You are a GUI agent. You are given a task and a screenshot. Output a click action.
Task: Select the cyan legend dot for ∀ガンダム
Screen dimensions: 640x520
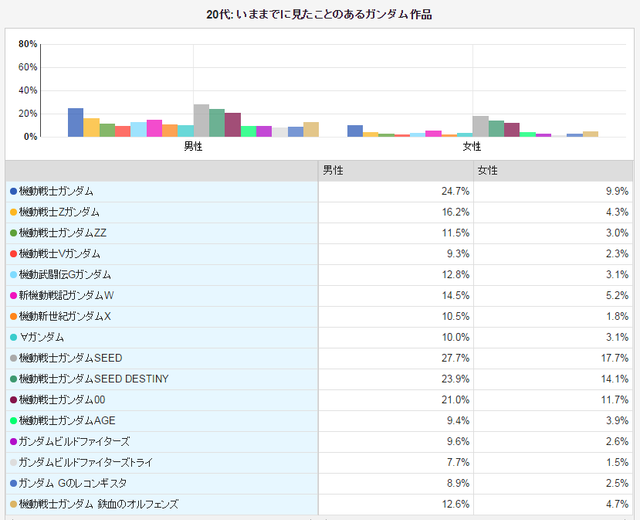(x=13, y=337)
